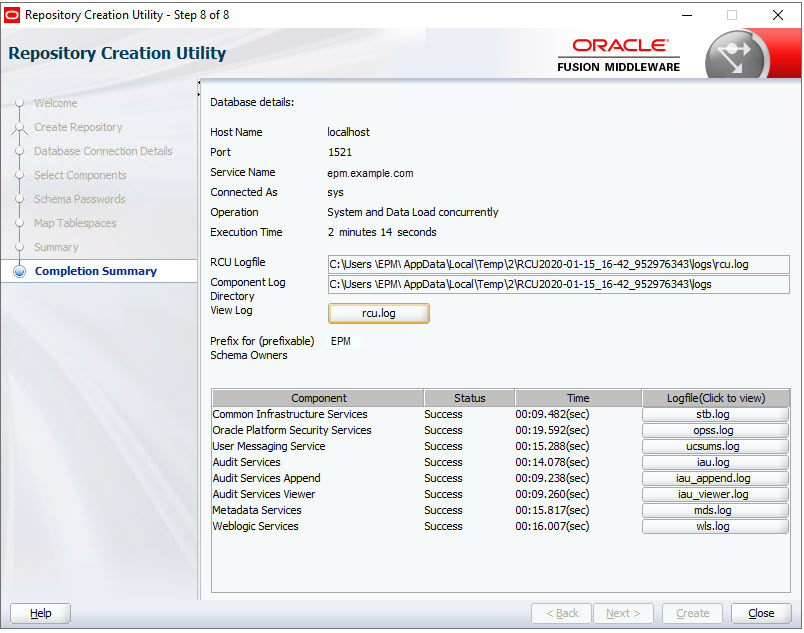804x633 pixels.
Task: Click the 1521 port value
Action: point(340,152)
